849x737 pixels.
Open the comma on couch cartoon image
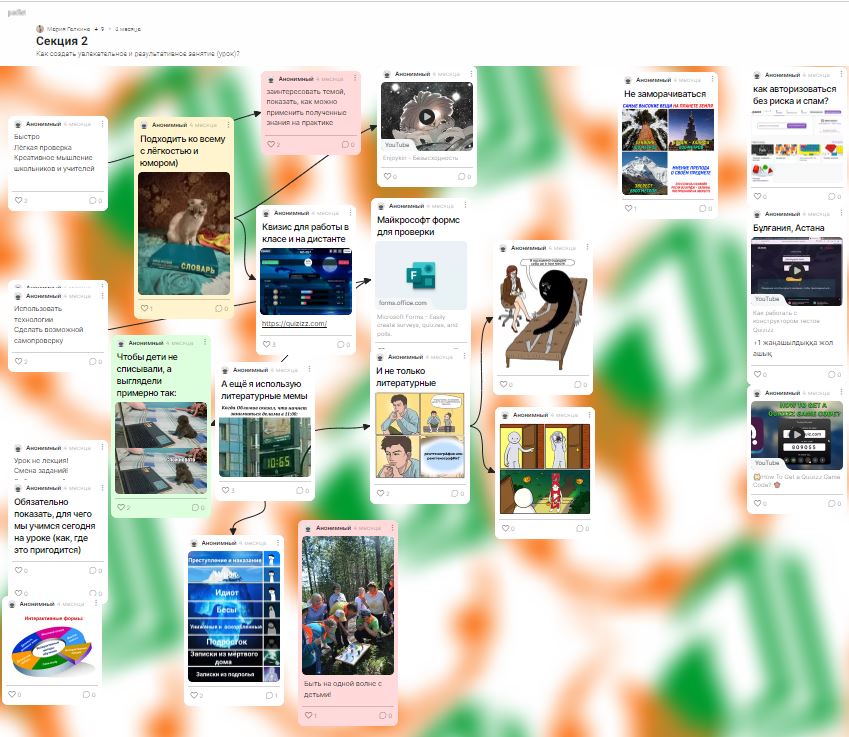tap(544, 316)
